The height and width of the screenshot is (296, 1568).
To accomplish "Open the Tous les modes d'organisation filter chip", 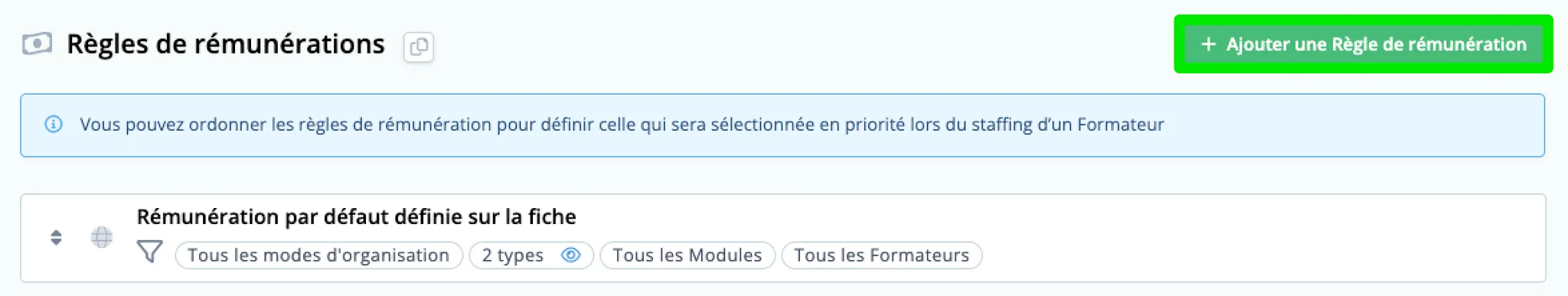I will coord(318,255).
